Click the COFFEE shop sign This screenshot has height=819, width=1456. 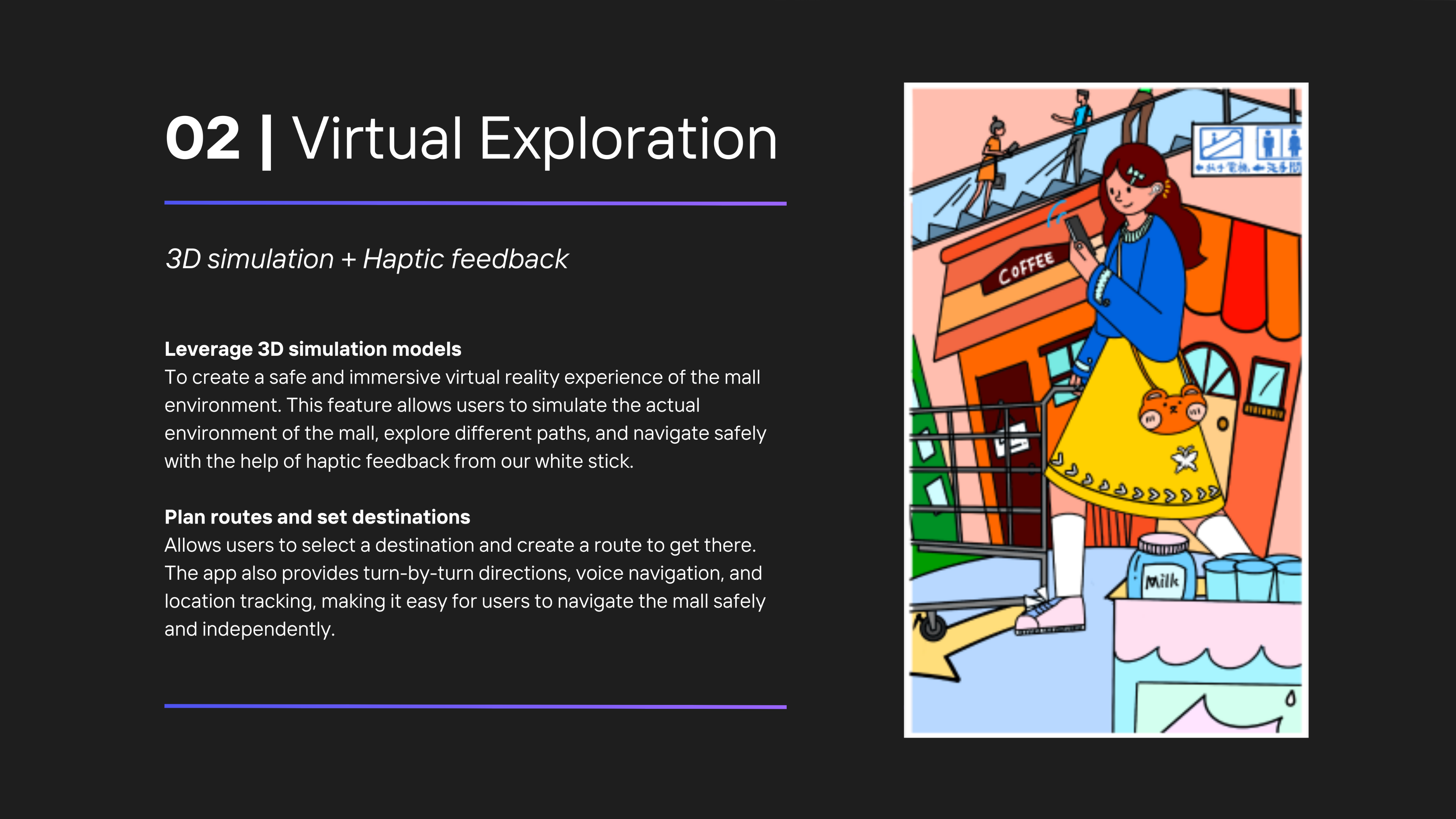[1025, 268]
